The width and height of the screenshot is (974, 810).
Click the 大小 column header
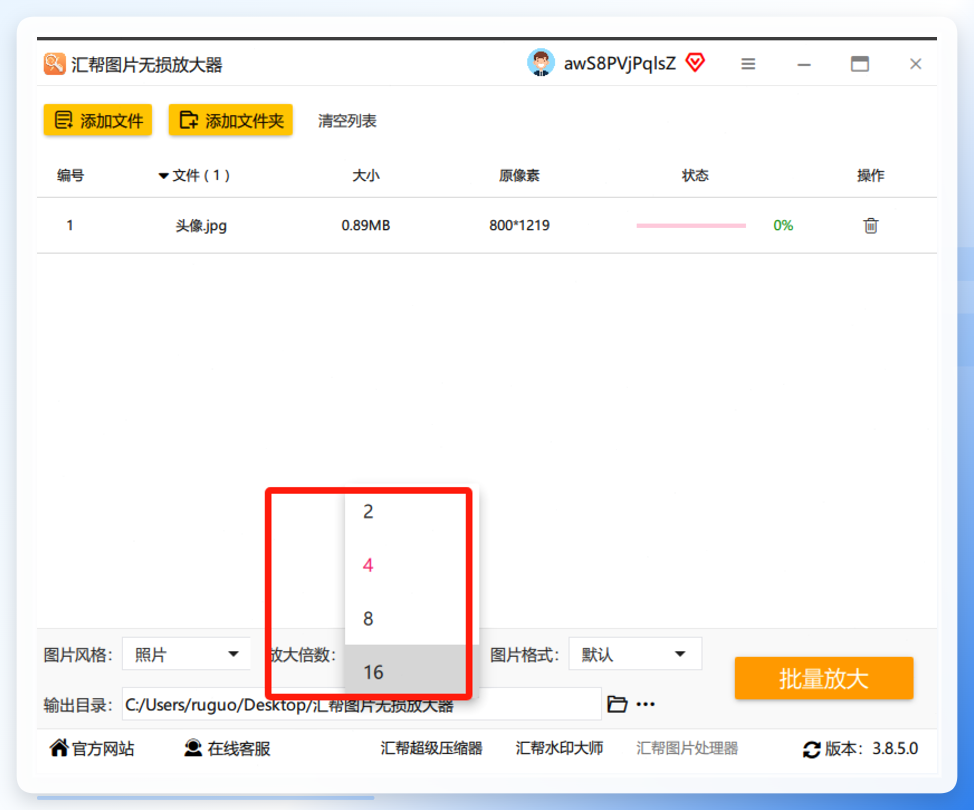coord(366,176)
